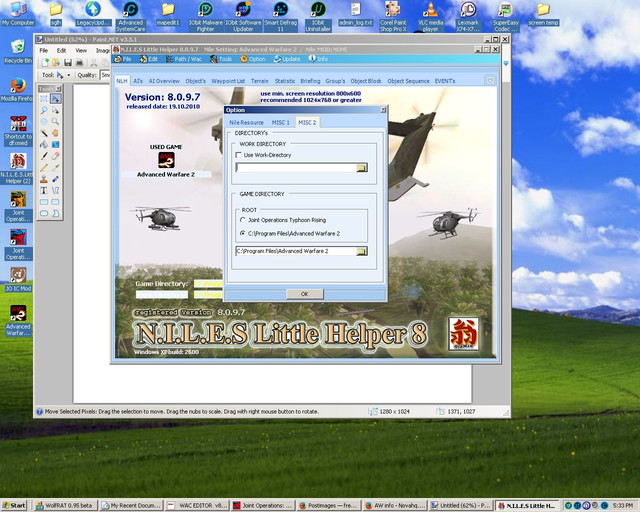Pick the Ellipse Select tool
Viewport: 640px width, 512px height.
click(44, 122)
